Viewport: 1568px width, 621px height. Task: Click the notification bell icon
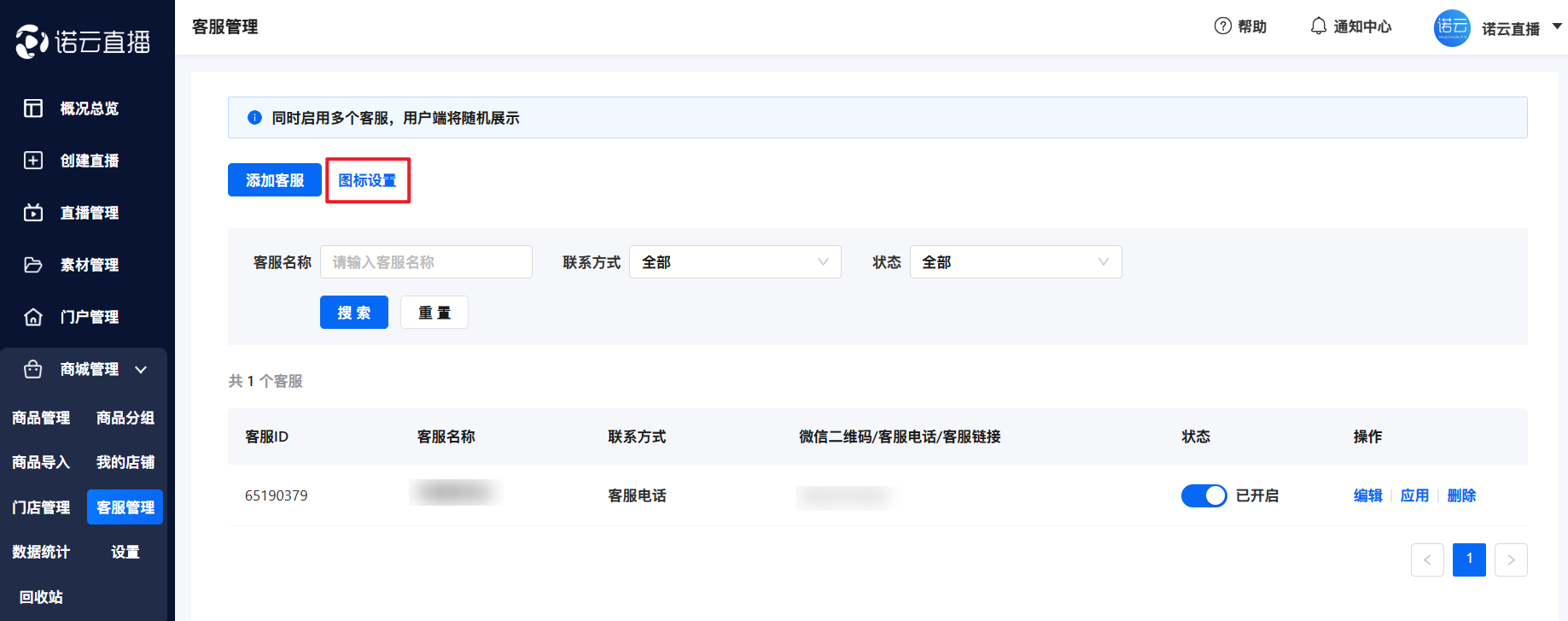click(1318, 26)
